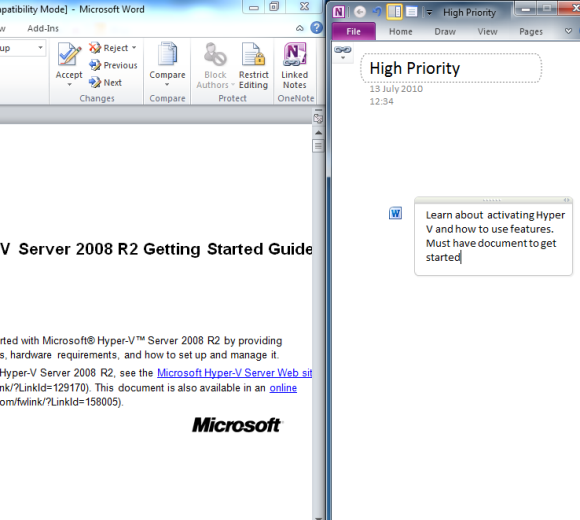The height and width of the screenshot is (520, 580).
Task: Expand the linked notes chain icon dropdown
Action: [x=343, y=53]
